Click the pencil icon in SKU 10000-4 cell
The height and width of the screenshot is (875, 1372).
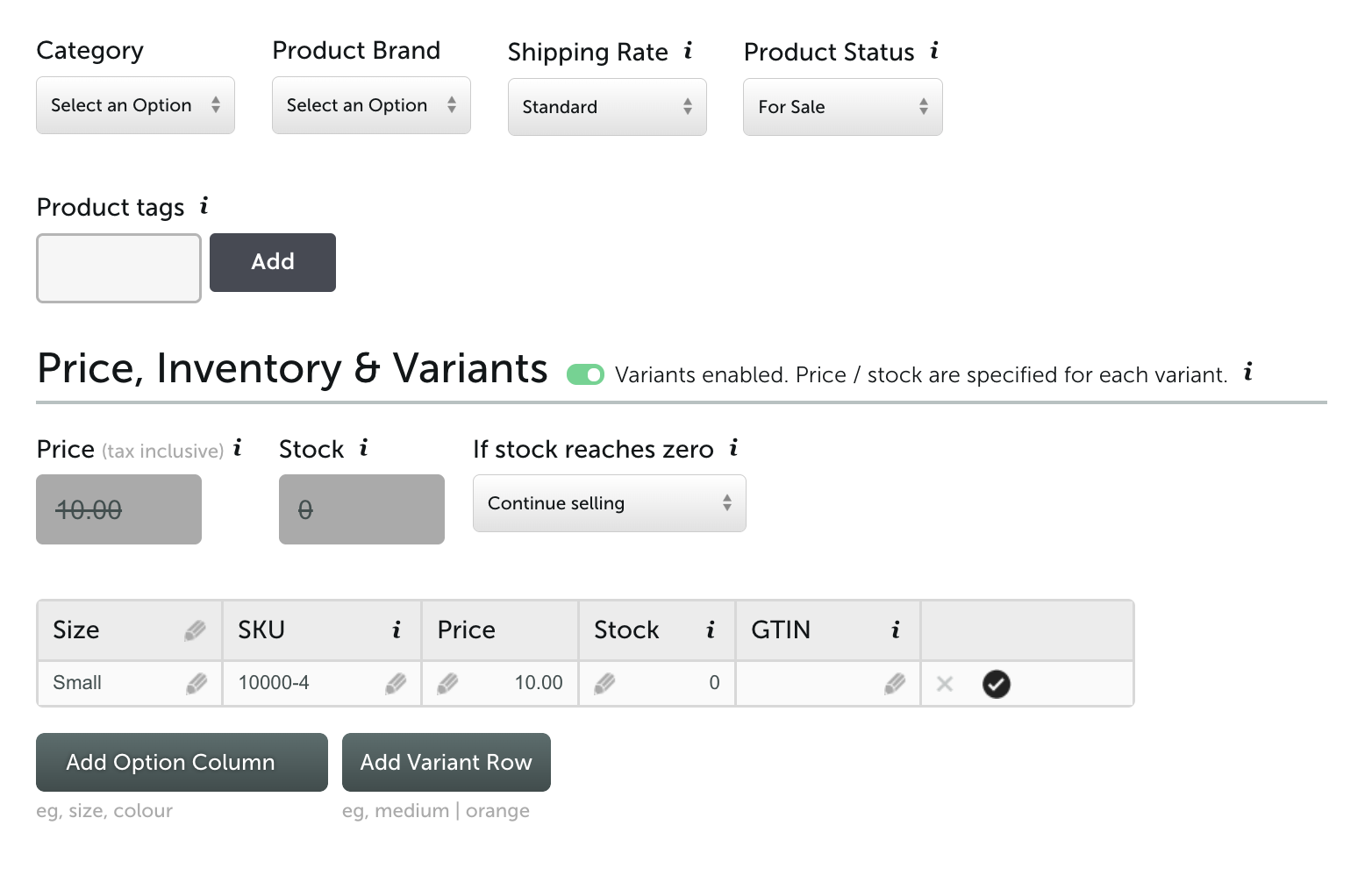click(396, 683)
